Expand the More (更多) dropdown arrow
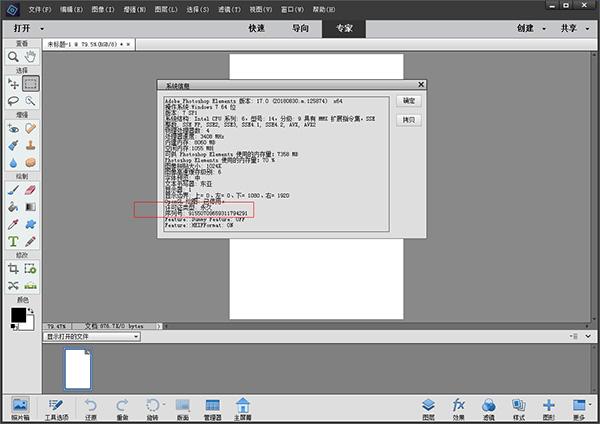 [590, 404]
